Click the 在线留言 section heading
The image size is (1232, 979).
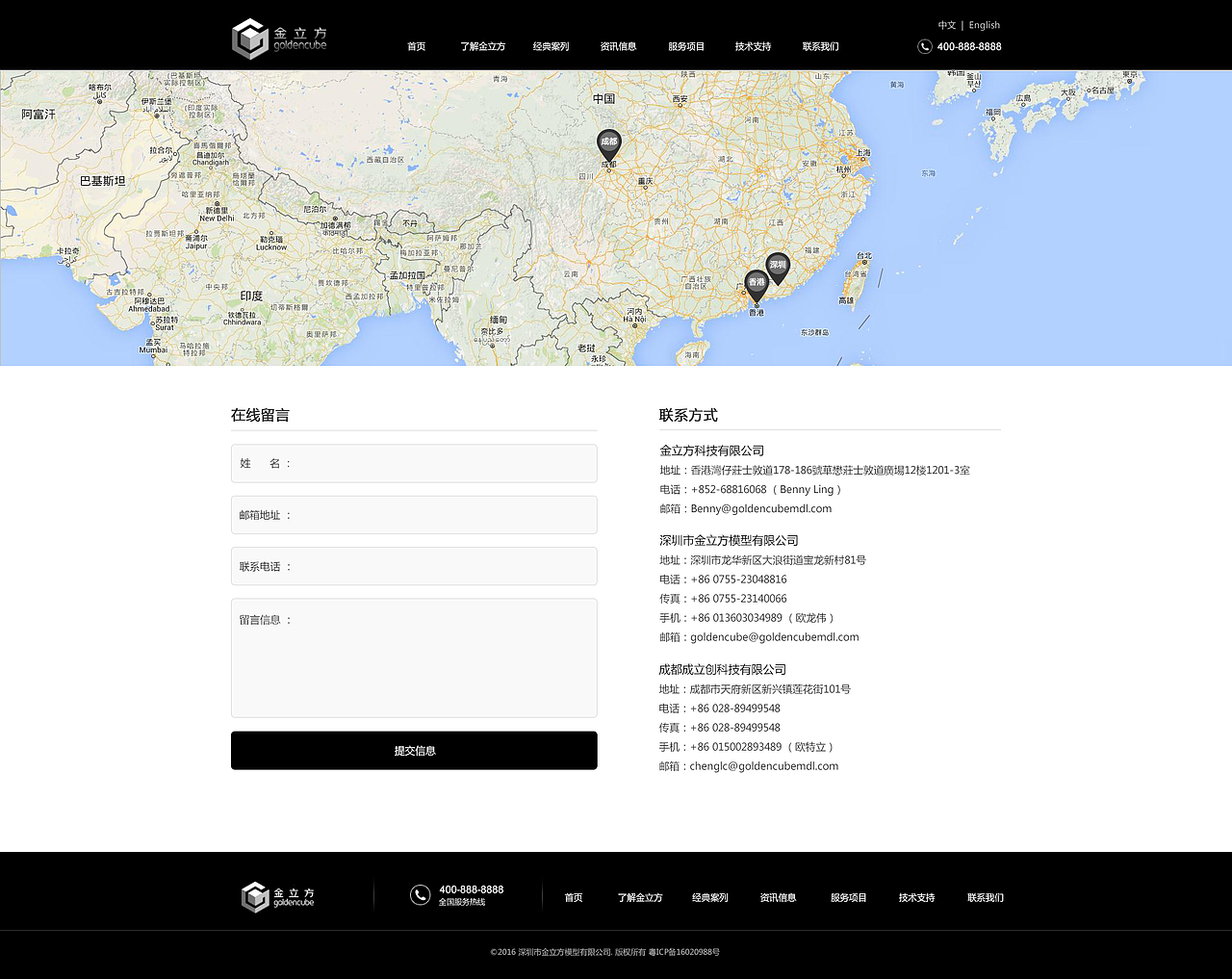click(x=260, y=415)
